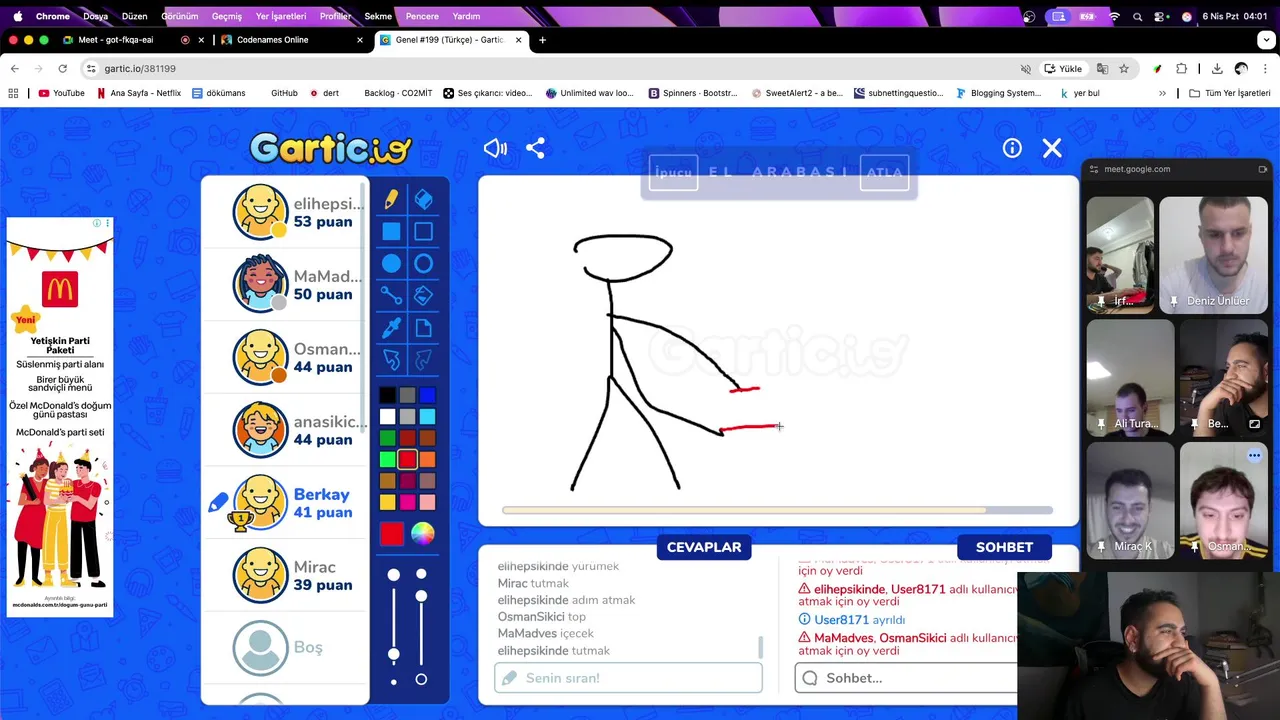The height and width of the screenshot is (720, 1280).
Task: Redo the drawing stroke
Action: point(424,359)
